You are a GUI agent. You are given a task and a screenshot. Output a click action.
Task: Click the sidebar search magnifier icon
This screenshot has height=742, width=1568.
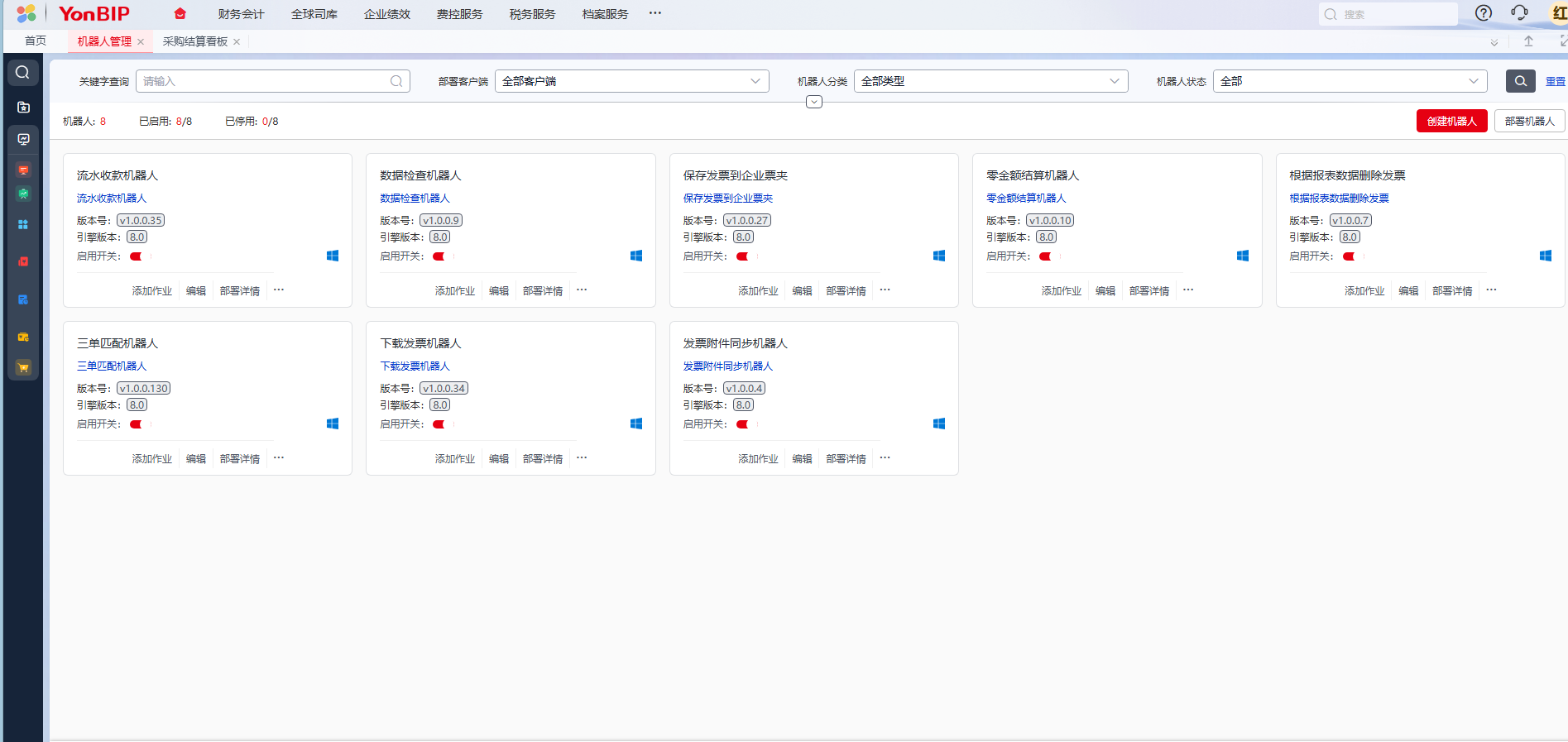[23, 73]
